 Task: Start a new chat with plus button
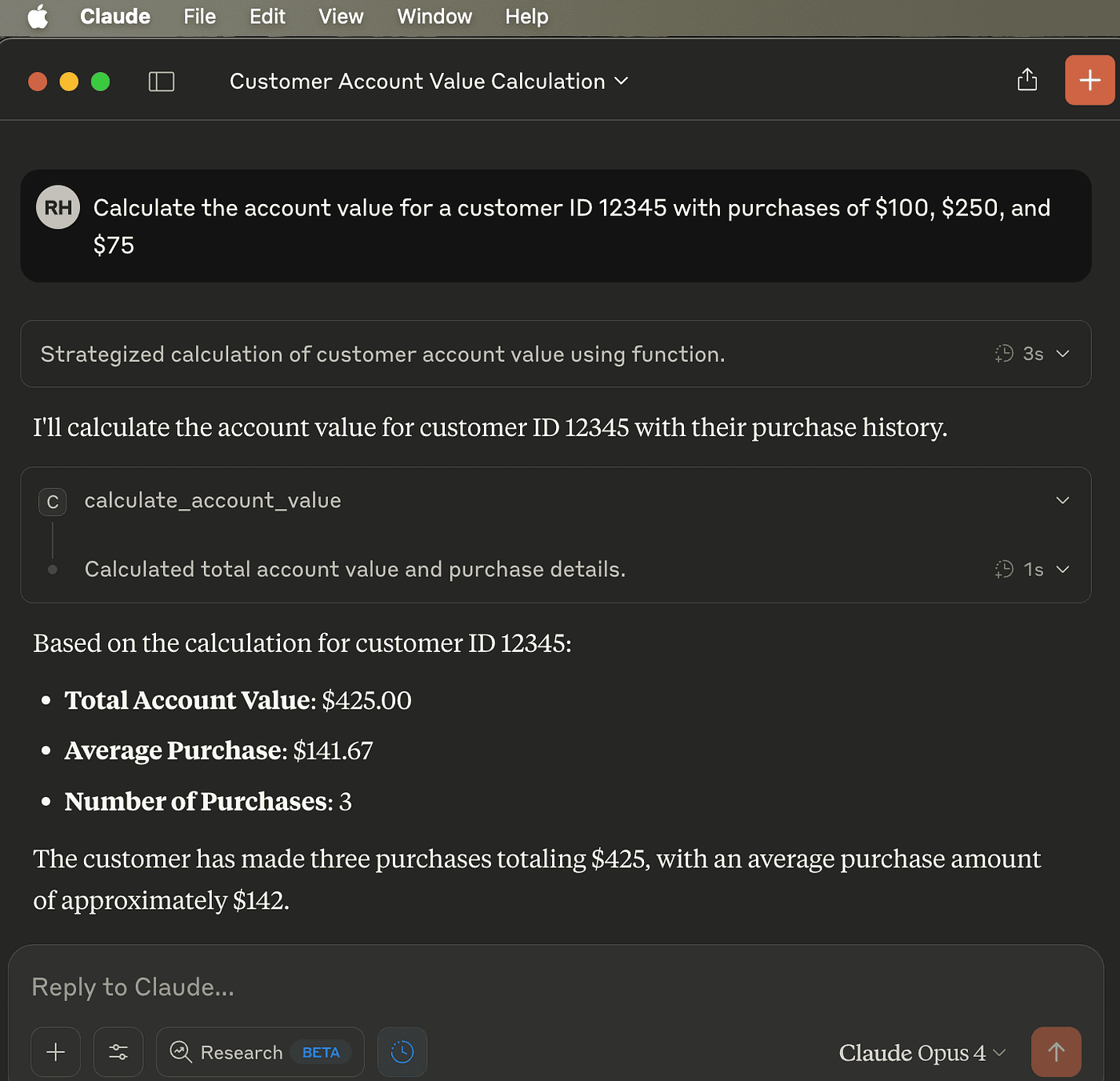pos(1090,80)
